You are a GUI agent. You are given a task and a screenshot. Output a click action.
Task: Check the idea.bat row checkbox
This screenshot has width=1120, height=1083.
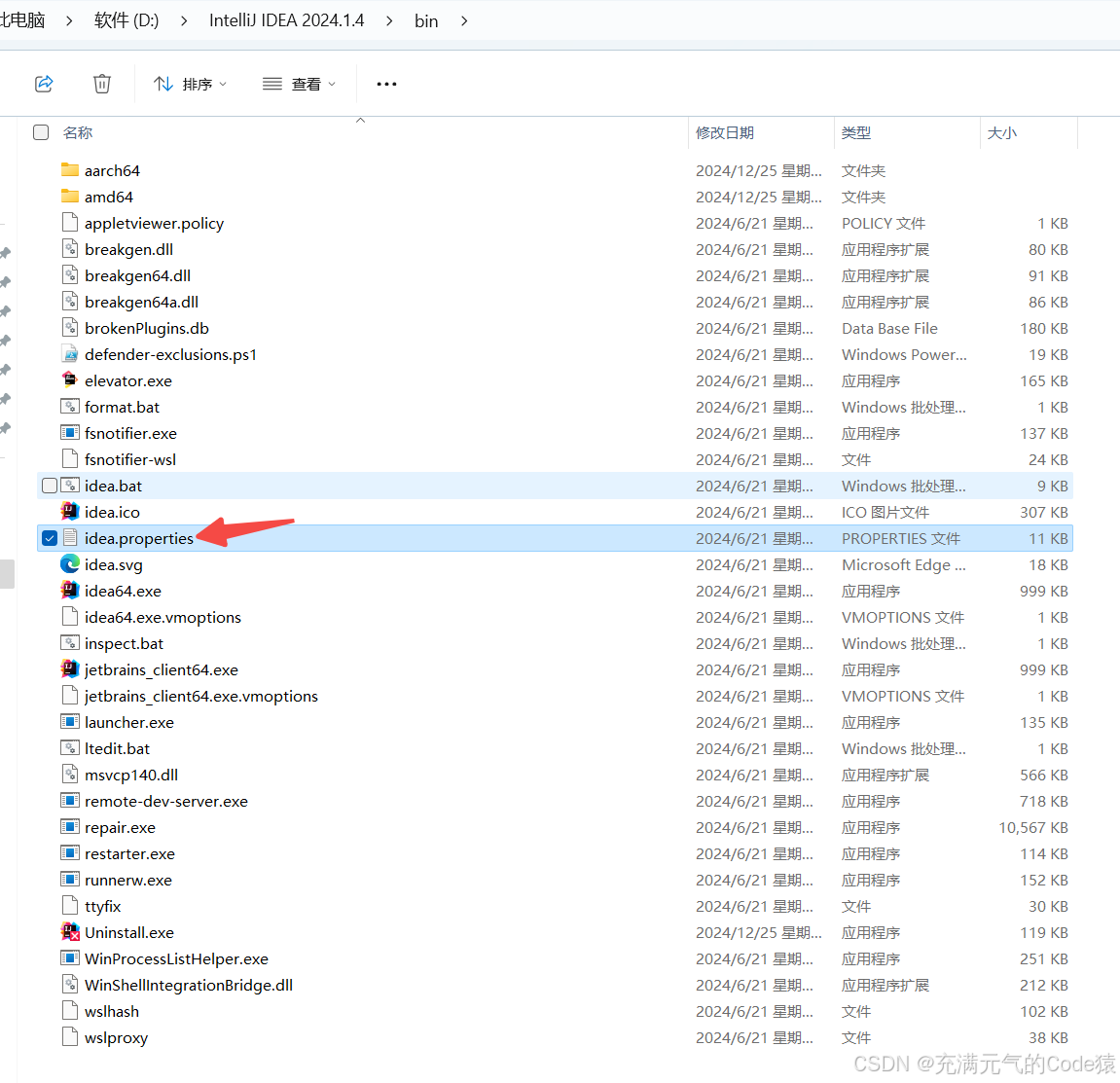(x=50, y=486)
